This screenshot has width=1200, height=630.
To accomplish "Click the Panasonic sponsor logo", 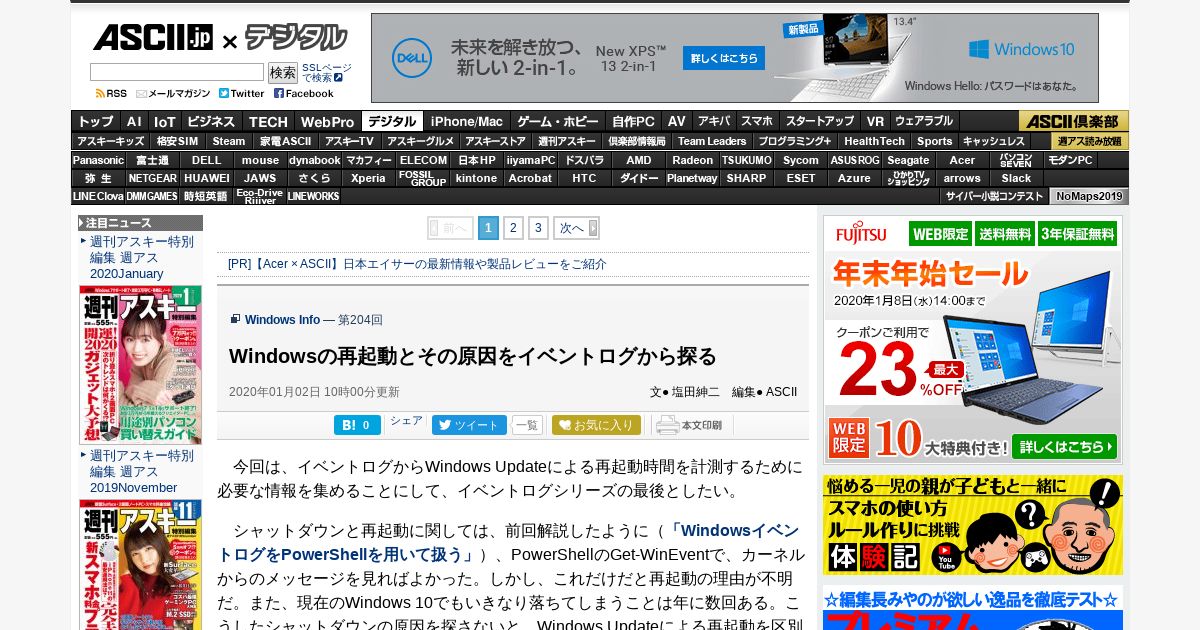I will click(x=98, y=160).
